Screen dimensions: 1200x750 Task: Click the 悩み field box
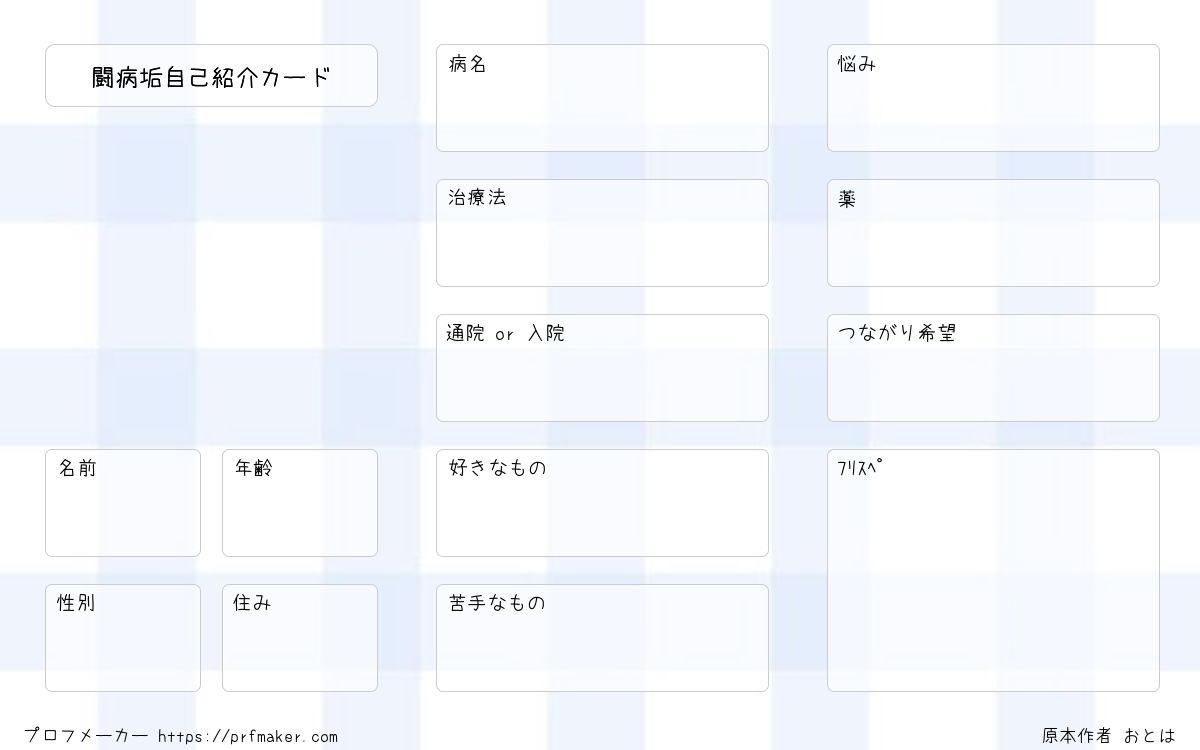click(x=993, y=98)
